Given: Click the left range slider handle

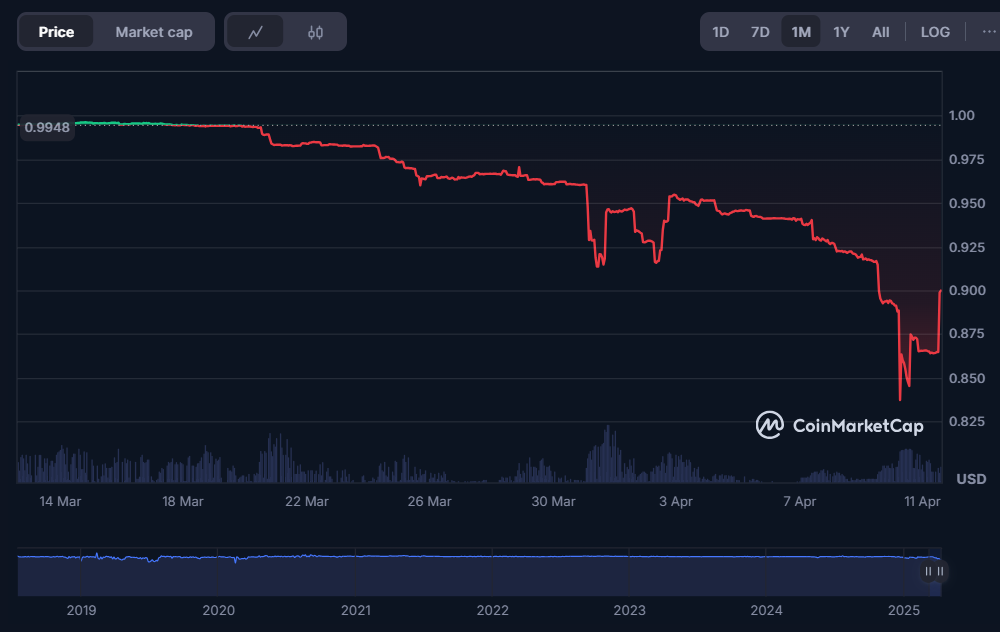Looking at the screenshot, I should tap(928, 571).
